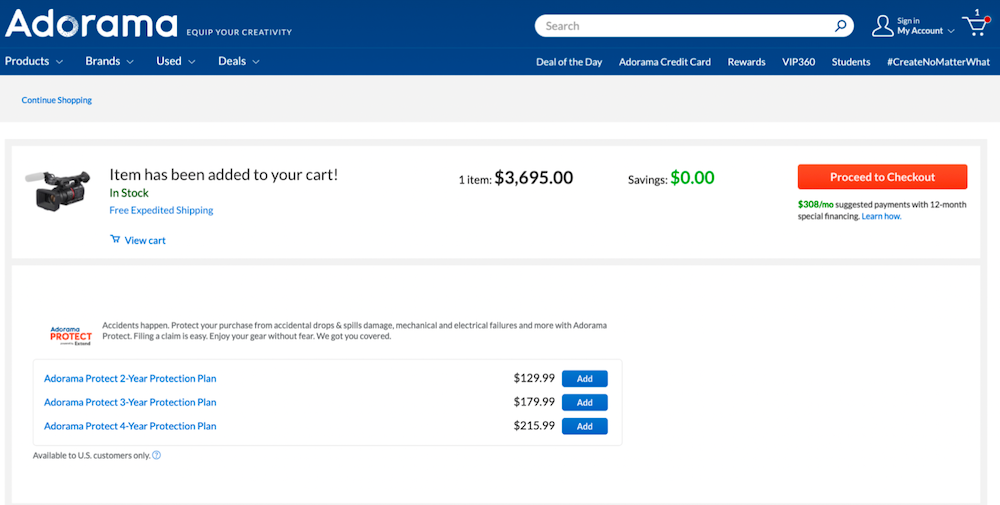Image resolution: width=1000 pixels, height=505 pixels.
Task: Click Proceed to Checkout button
Action: click(x=882, y=177)
